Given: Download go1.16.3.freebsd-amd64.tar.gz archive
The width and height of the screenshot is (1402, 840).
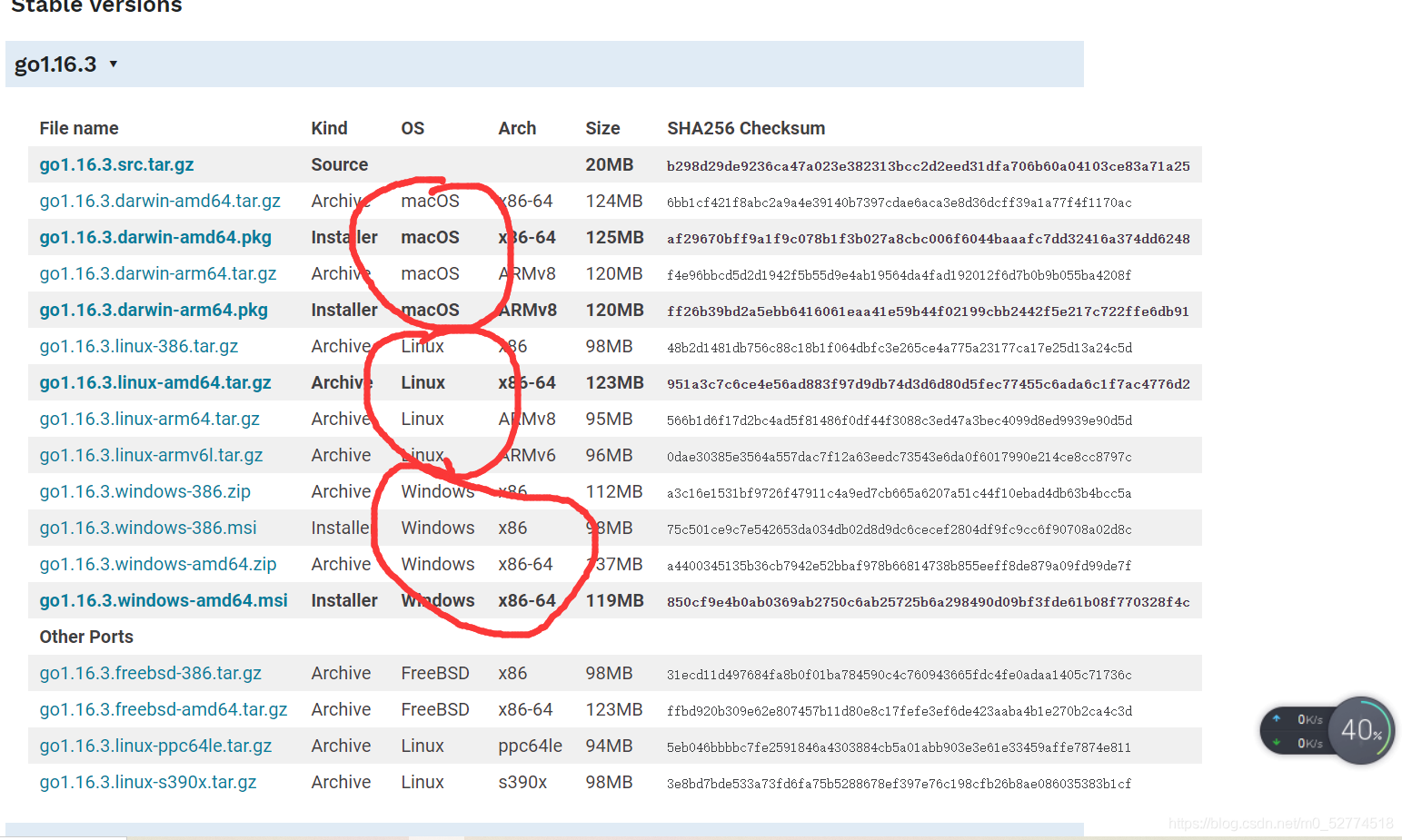Looking at the screenshot, I should click(x=164, y=709).
